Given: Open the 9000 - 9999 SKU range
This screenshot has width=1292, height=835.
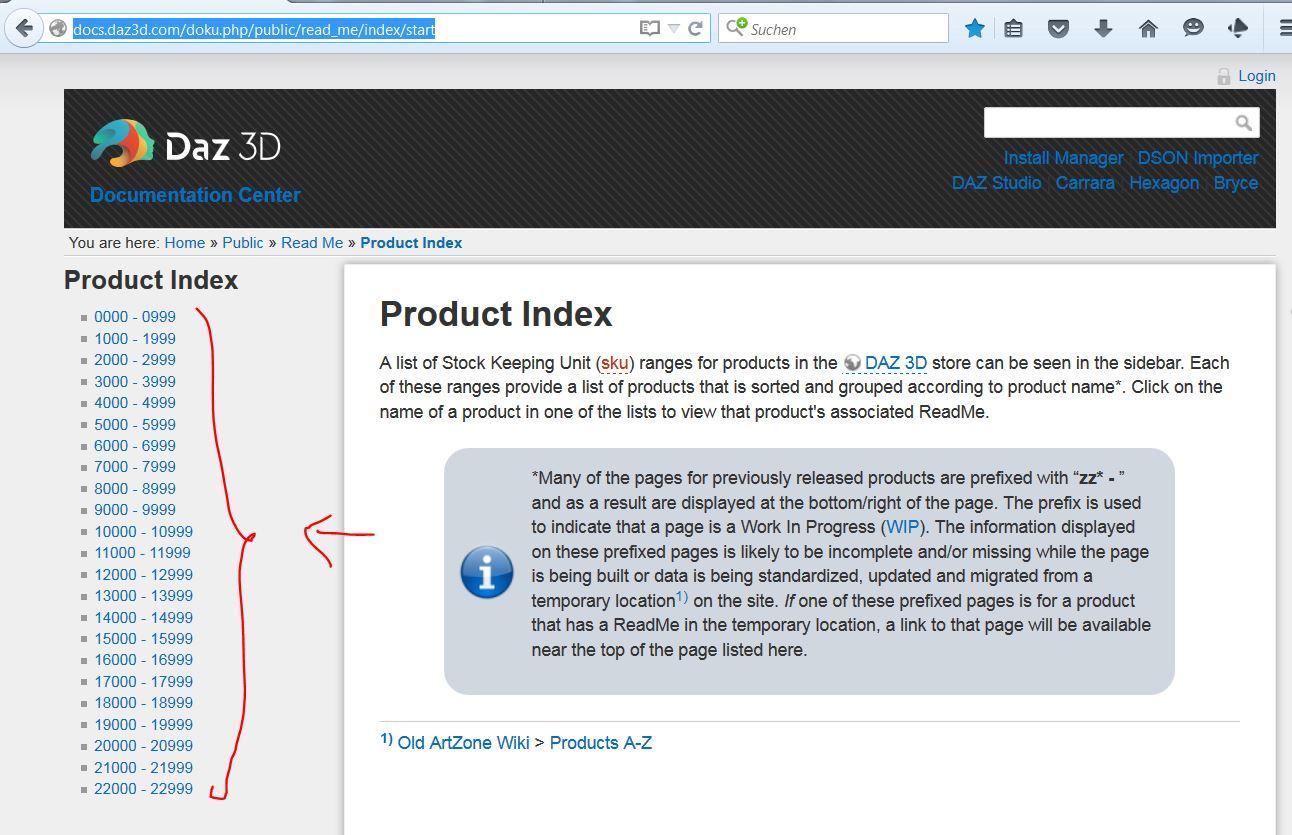Looking at the screenshot, I should [x=135, y=510].
